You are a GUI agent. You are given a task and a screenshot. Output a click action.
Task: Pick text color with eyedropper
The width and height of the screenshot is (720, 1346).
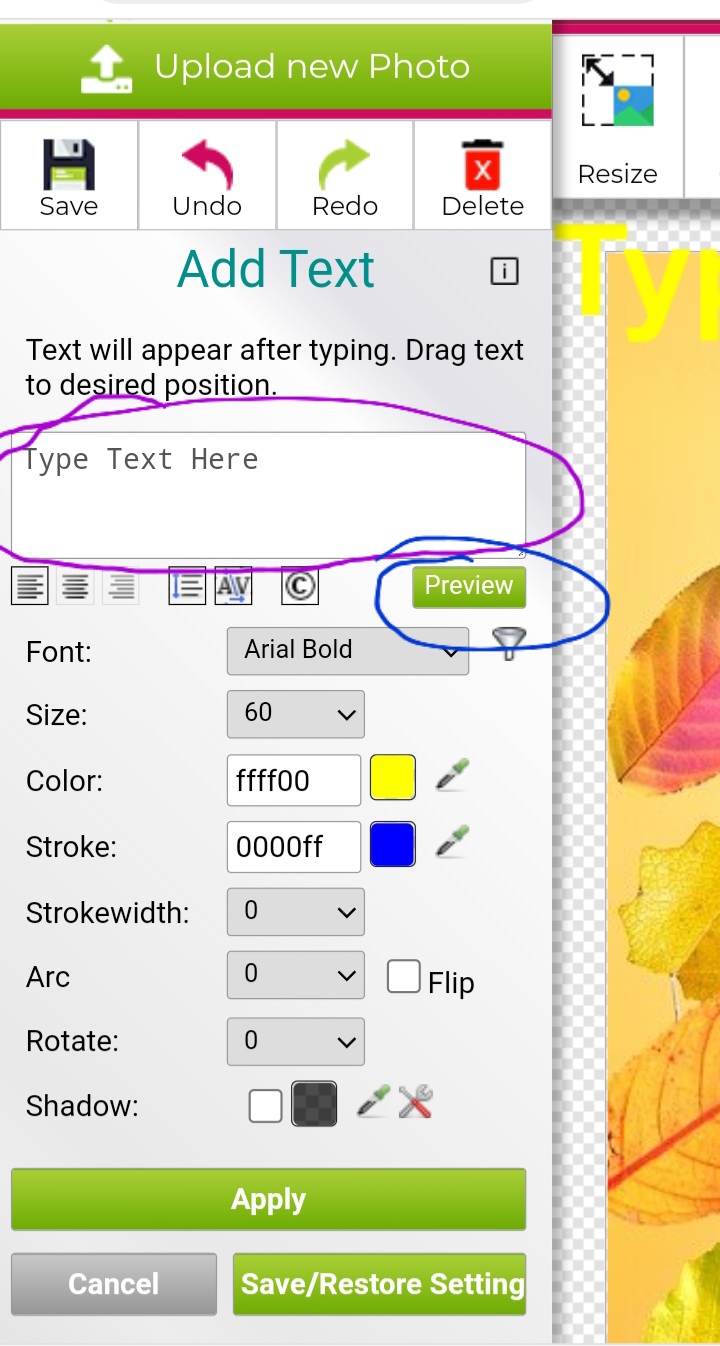452,777
